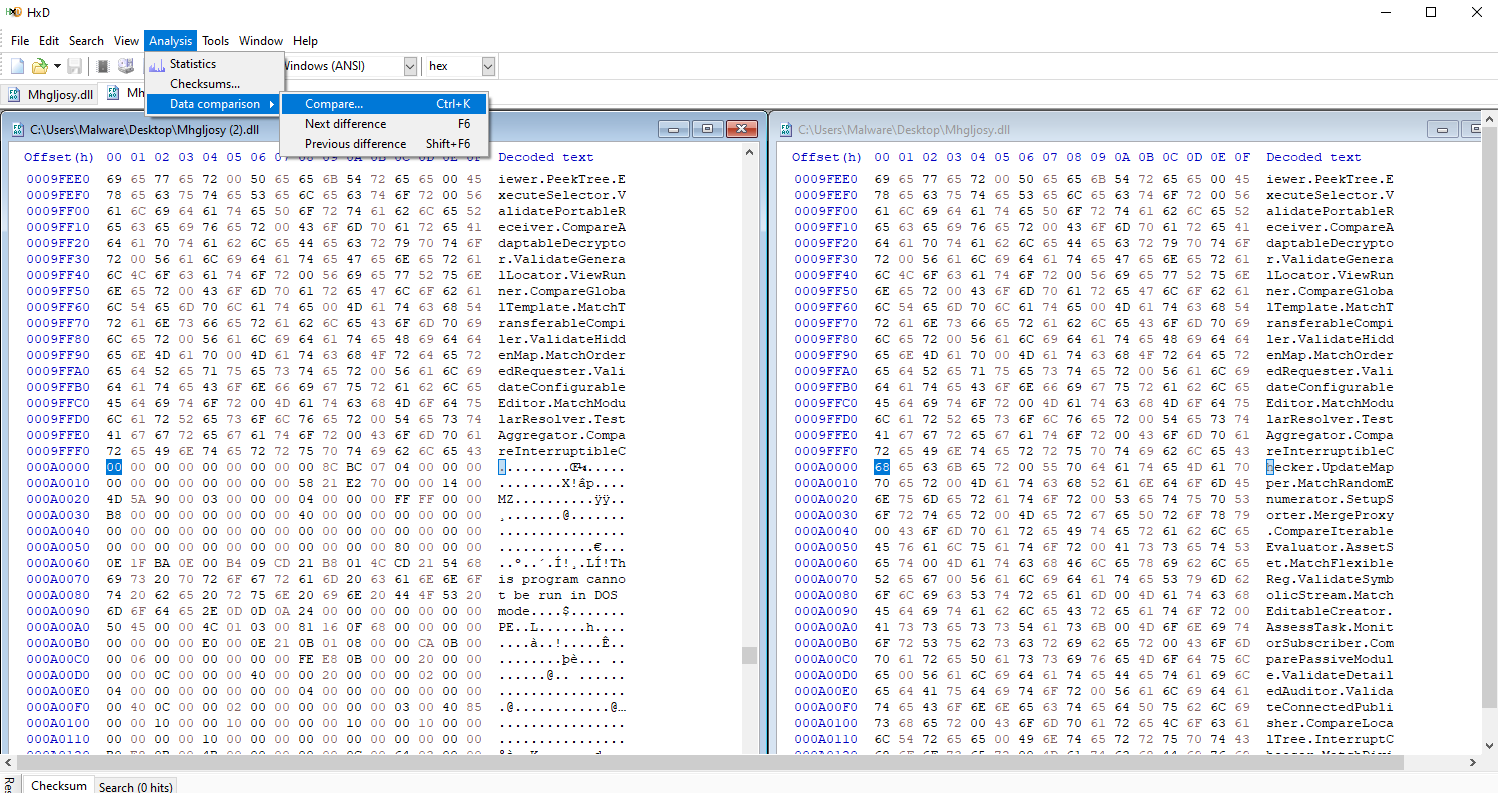Click the Open disk icon in toolbar
This screenshot has height=793, width=1498.
(126, 66)
